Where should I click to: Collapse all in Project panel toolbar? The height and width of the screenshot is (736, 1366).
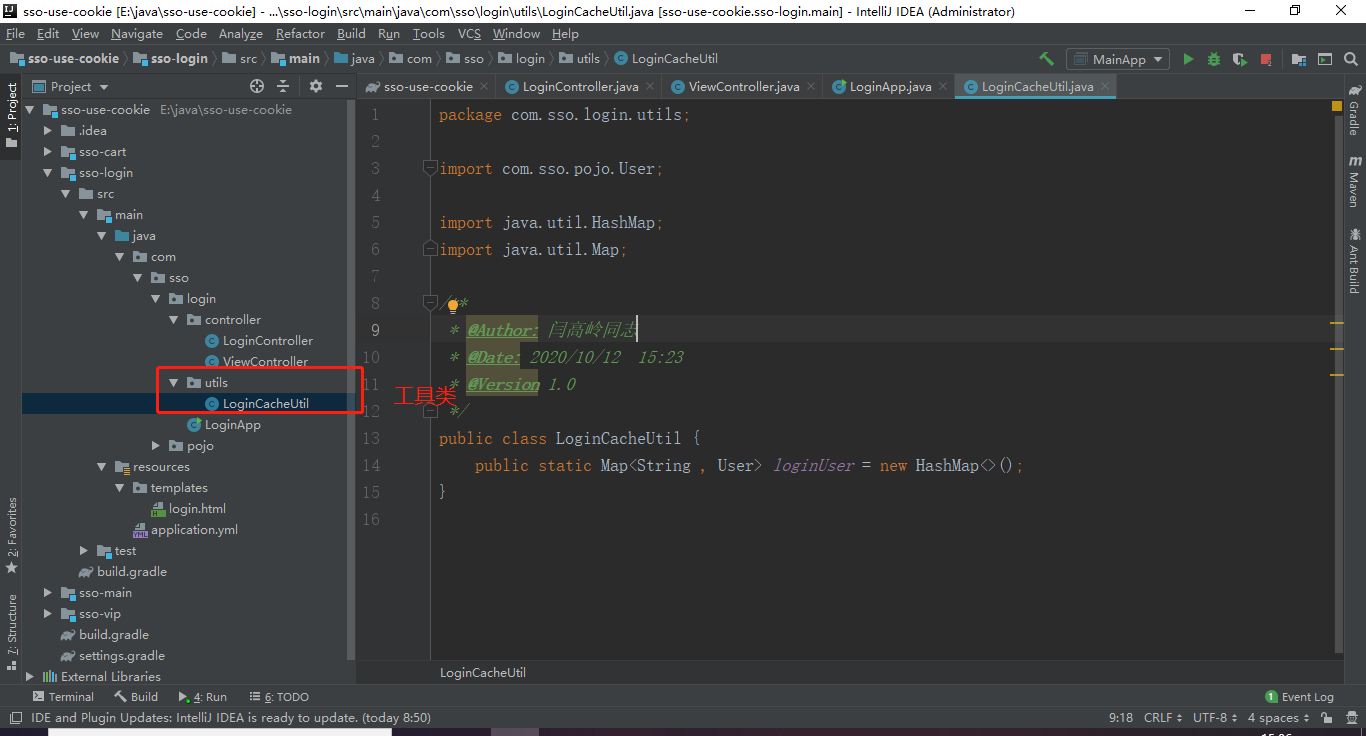tap(283, 86)
